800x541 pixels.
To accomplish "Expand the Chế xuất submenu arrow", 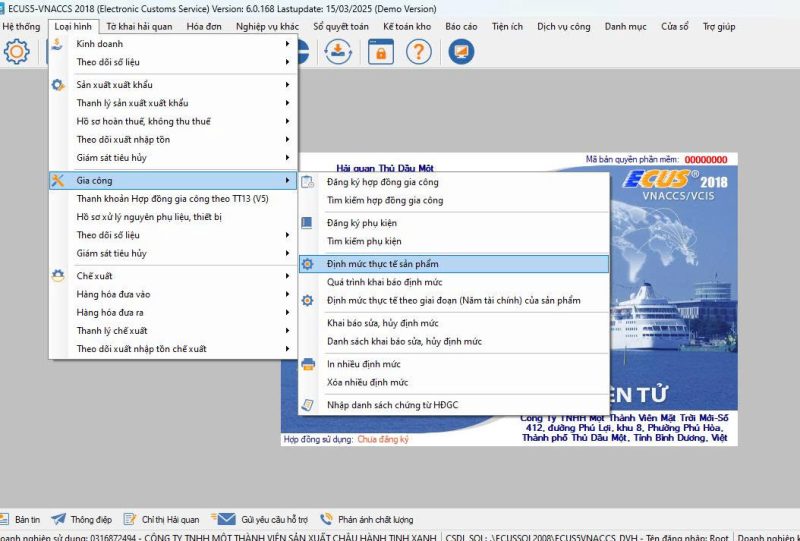I will point(287,276).
